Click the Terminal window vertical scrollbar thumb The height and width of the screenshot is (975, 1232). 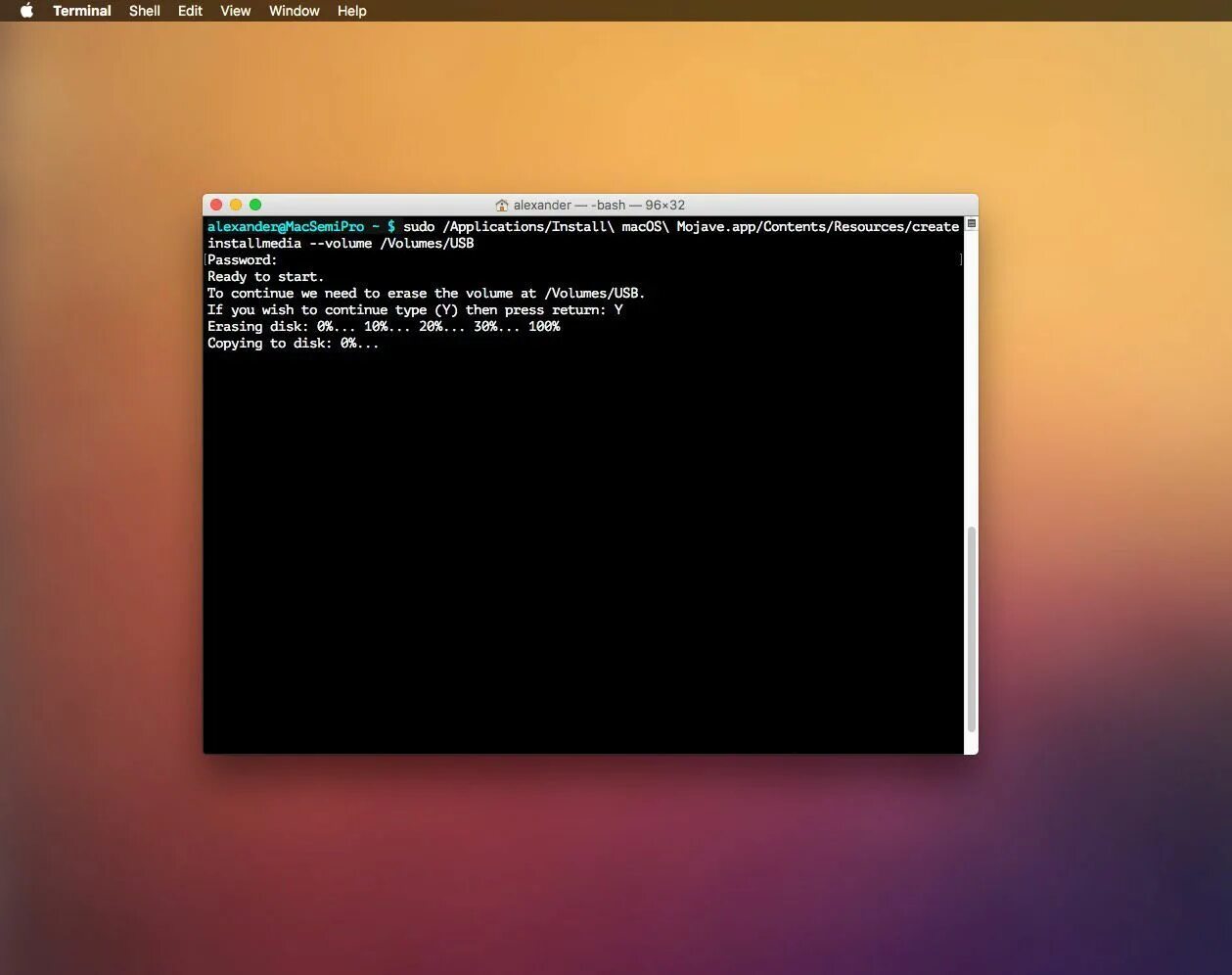[x=972, y=628]
